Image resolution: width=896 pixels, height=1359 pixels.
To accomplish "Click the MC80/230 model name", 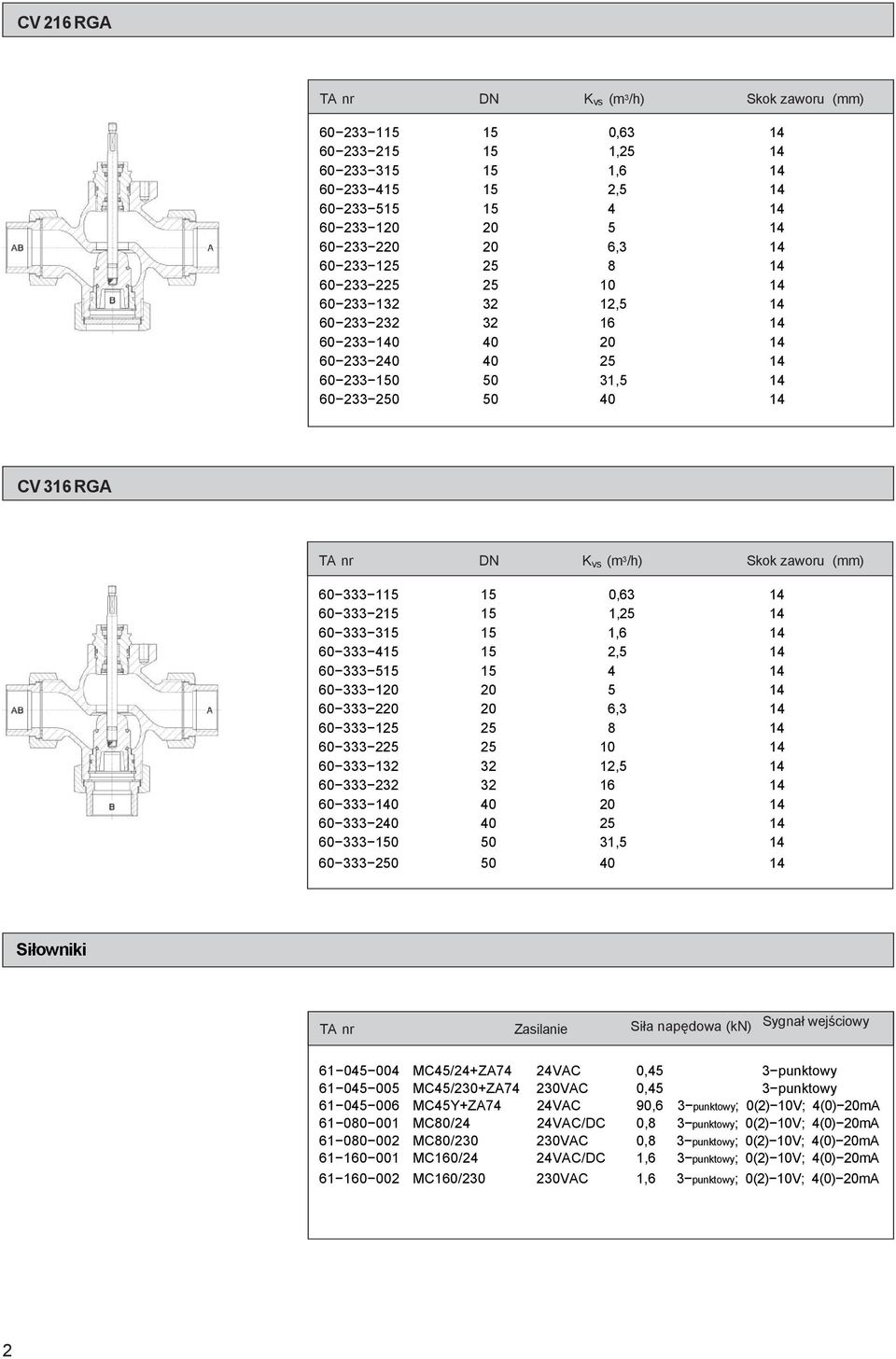I will pos(445,1141).
